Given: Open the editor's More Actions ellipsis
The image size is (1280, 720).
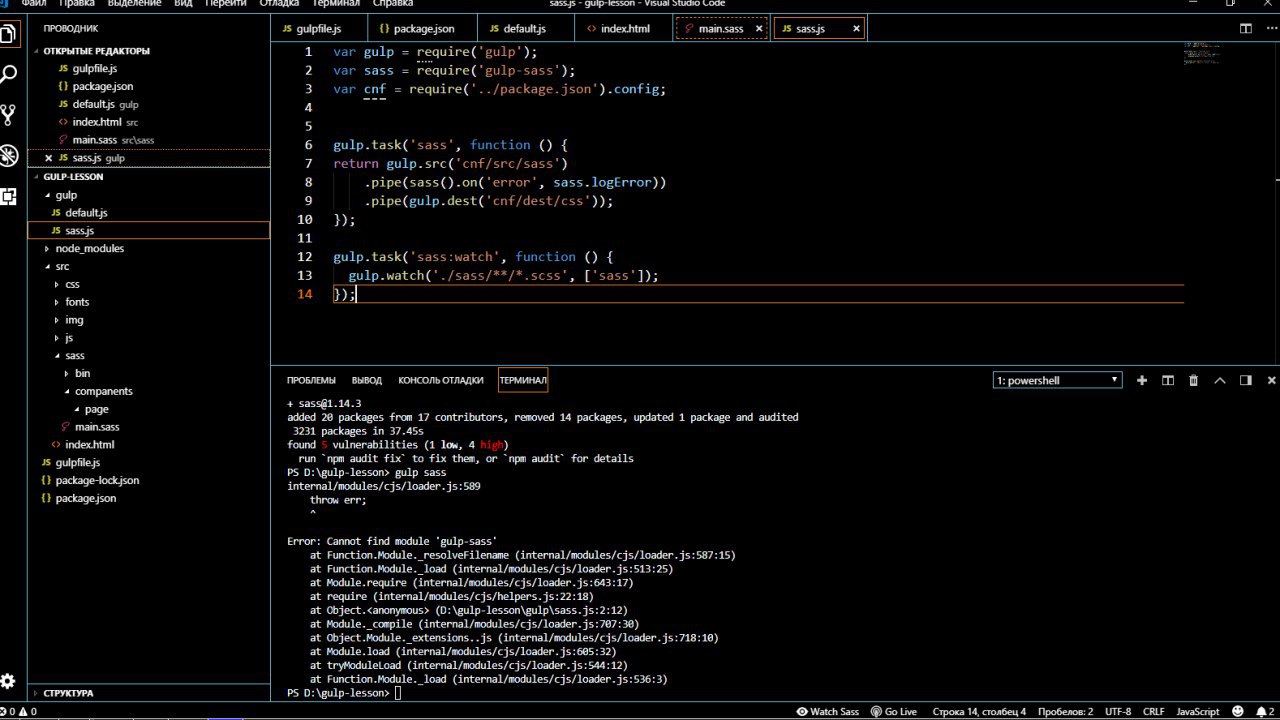Looking at the screenshot, I should (x=1271, y=29).
